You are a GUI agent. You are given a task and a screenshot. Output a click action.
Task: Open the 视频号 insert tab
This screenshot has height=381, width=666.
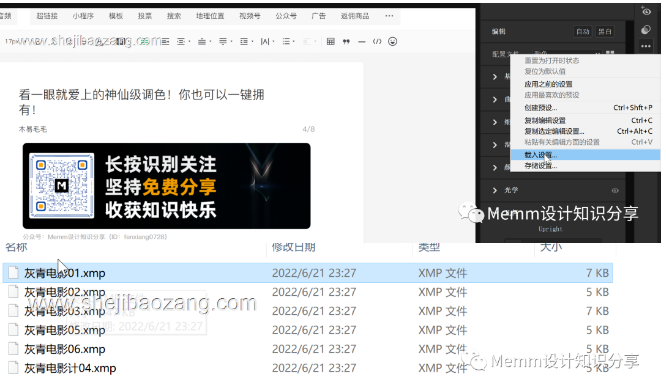coord(250,16)
